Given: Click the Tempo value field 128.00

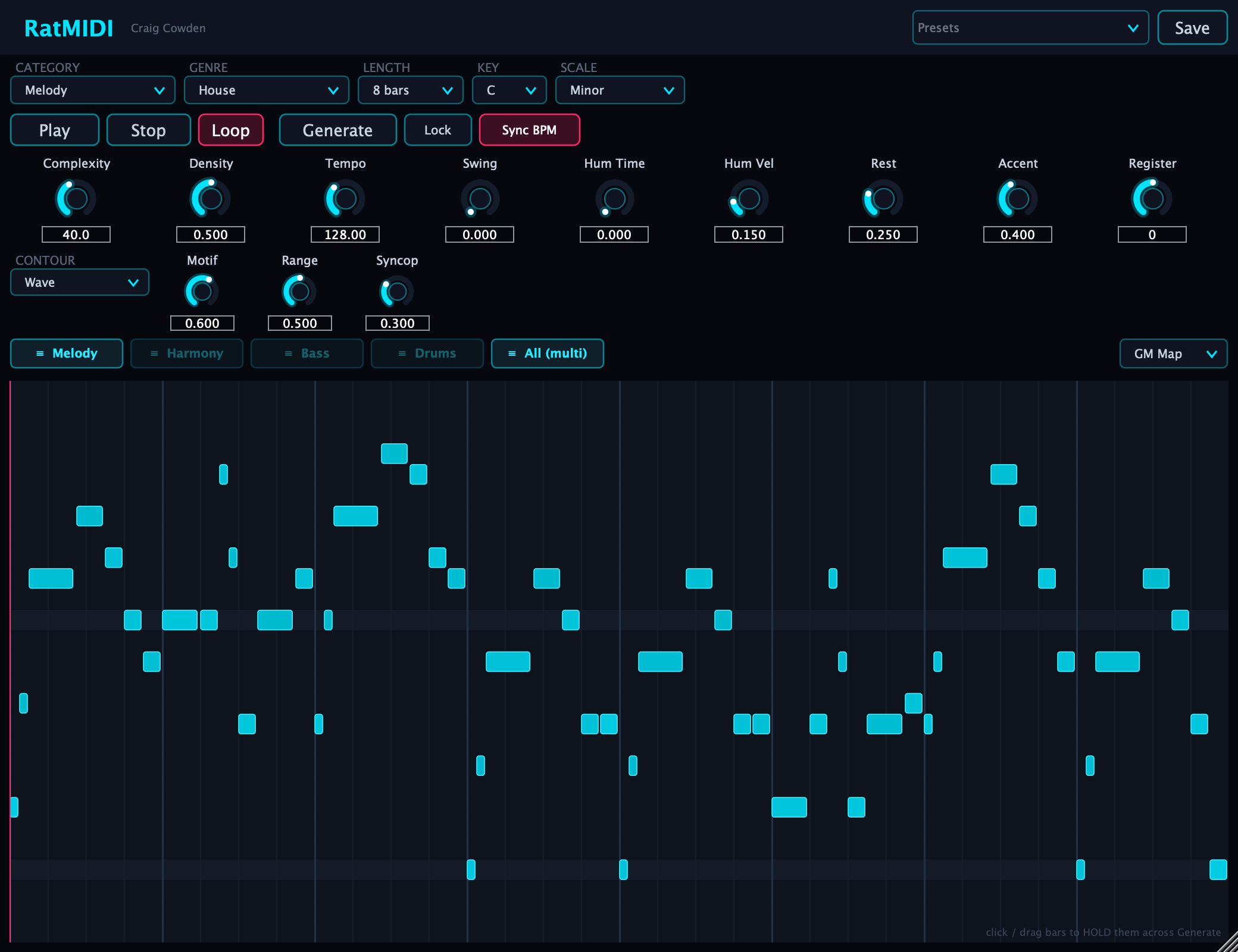Looking at the screenshot, I should pyautogui.click(x=345, y=234).
